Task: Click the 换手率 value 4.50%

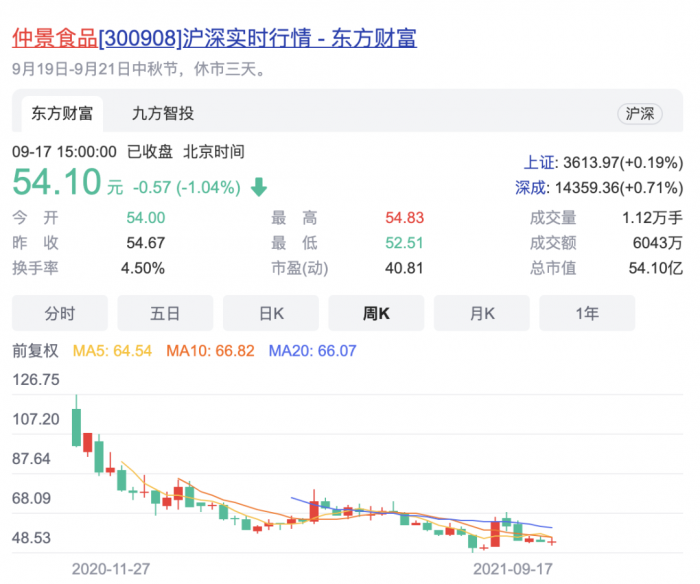Action: click(x=143, y=268)
